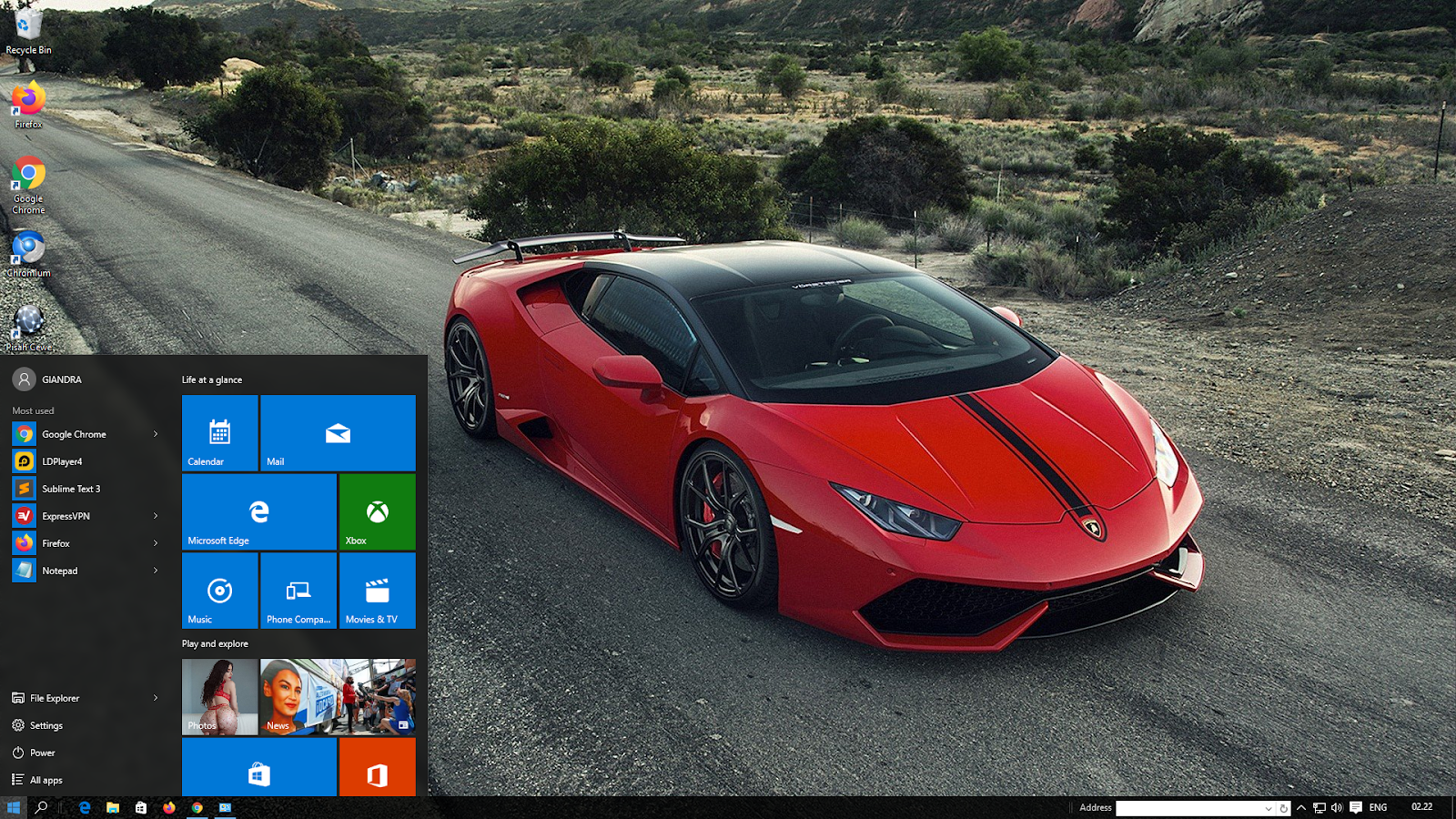Open the Address bar dropdown in the taskbar
Viewport: 1456px width, 819px height.
(1270, 807)
